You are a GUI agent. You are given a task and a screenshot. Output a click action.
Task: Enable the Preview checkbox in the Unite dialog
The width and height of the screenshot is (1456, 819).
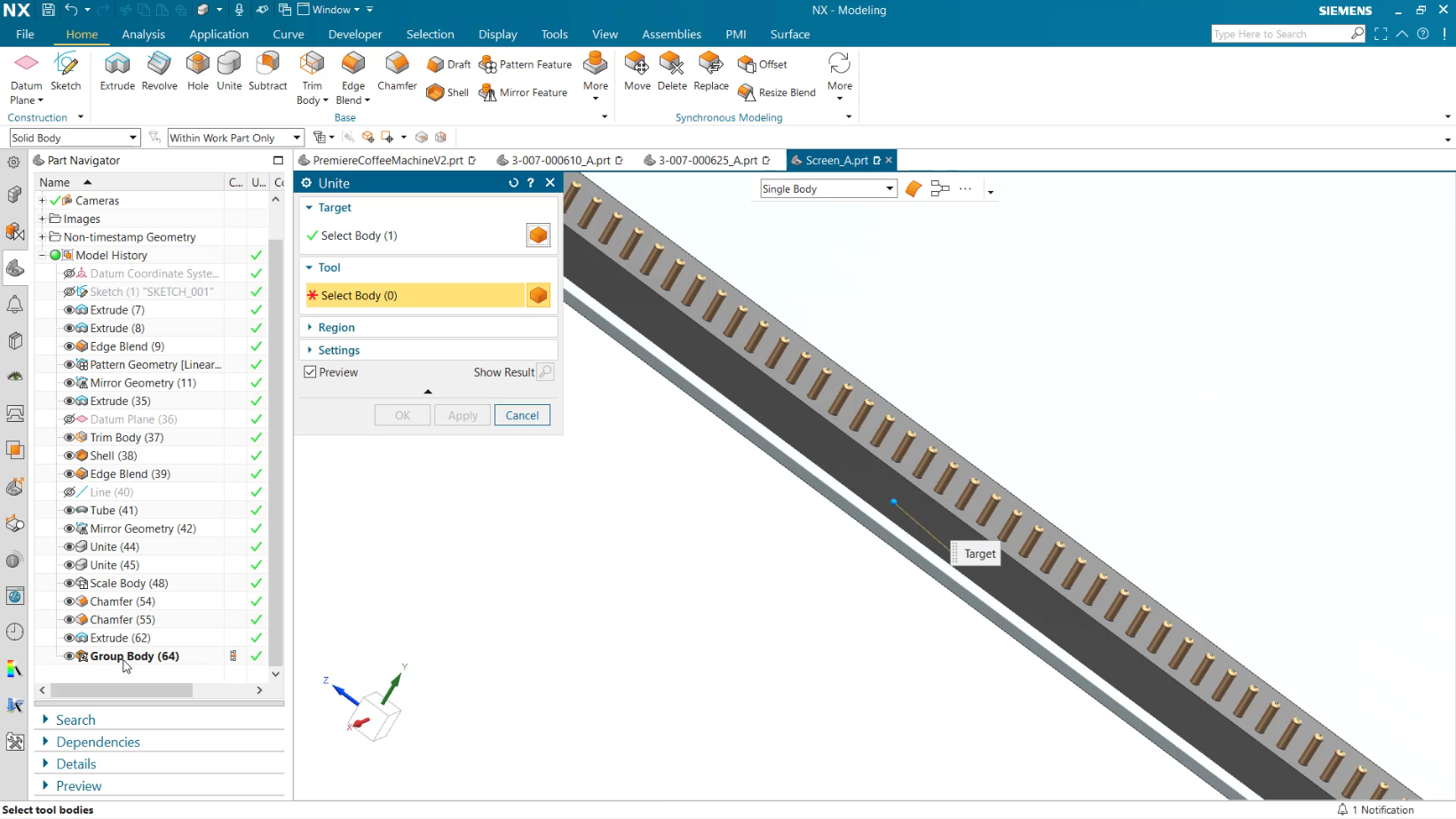pyautogui.click(x=309, y=372)
